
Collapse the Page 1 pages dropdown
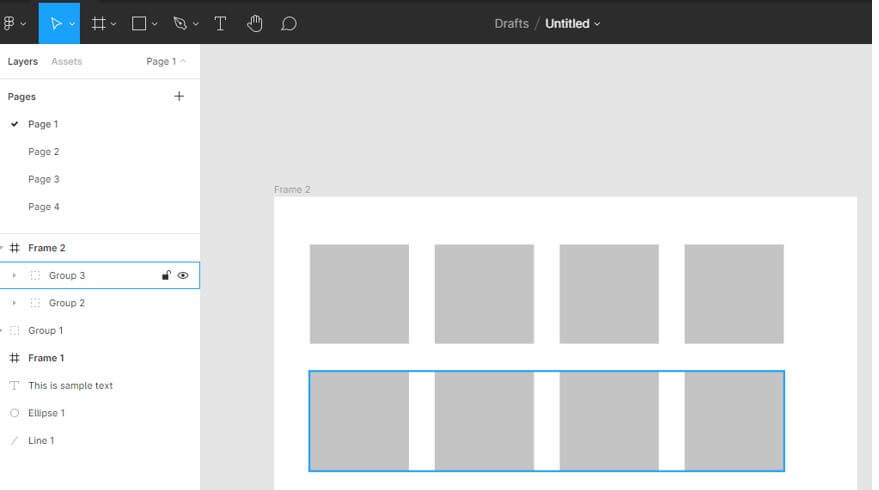click(x=166, y=61)
